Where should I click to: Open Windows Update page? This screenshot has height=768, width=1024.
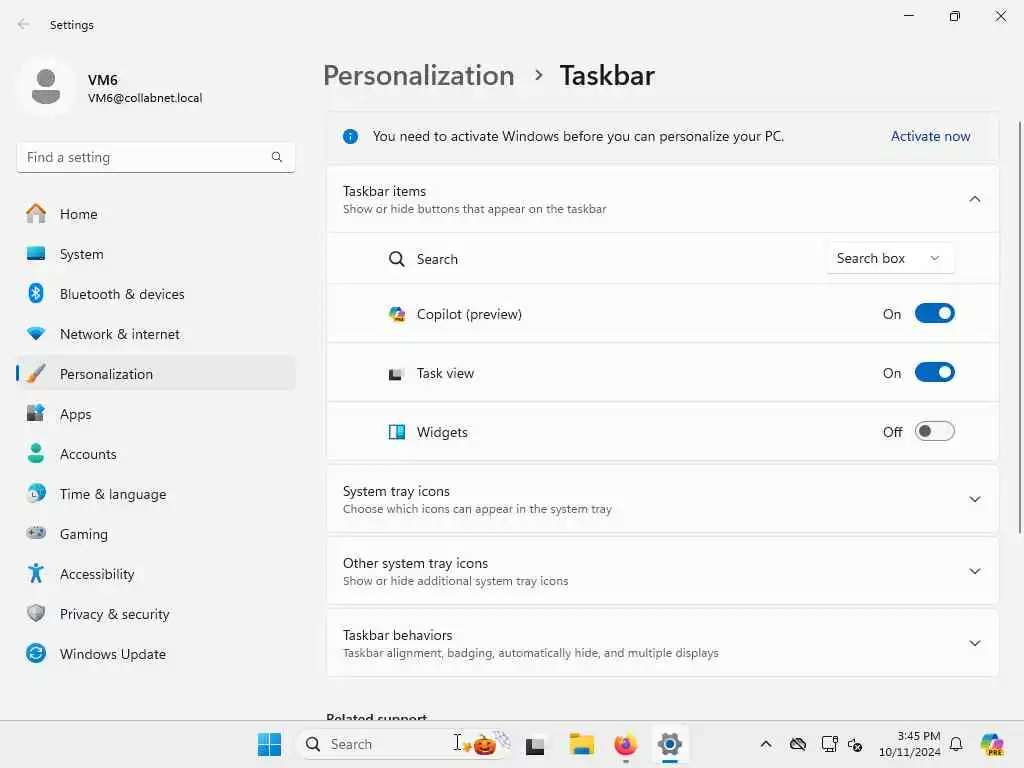(x=155, y=654)
